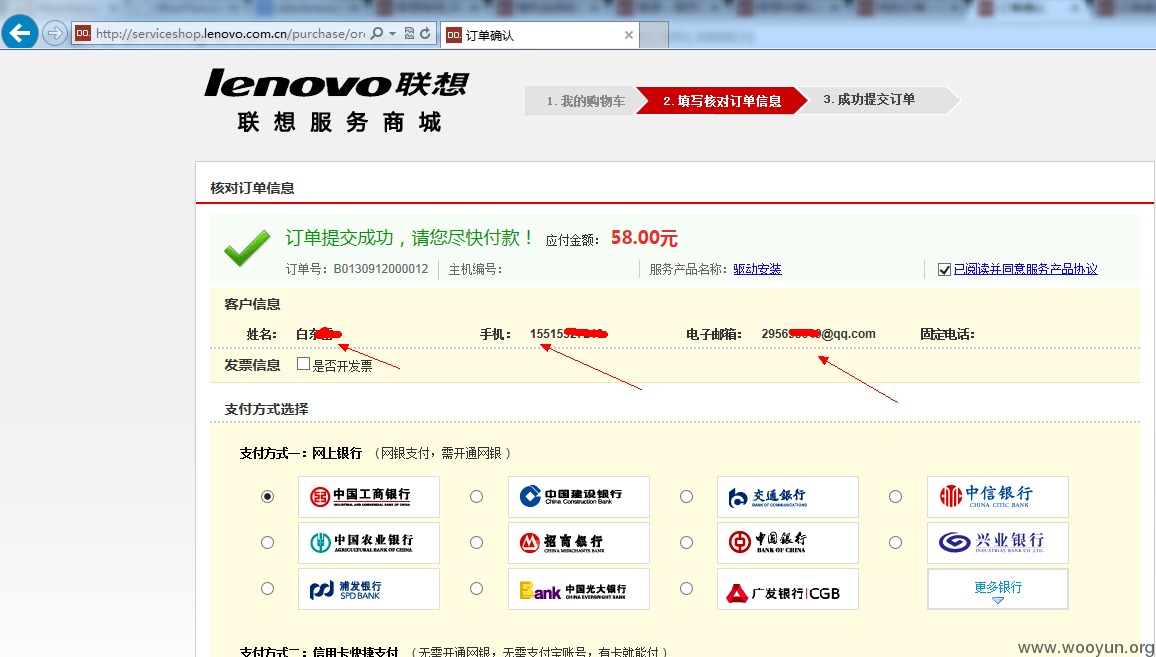The height and width of the screenshot is (657, 1156).
Task: Open a new blank browser tab
Action: click(654, 35)
